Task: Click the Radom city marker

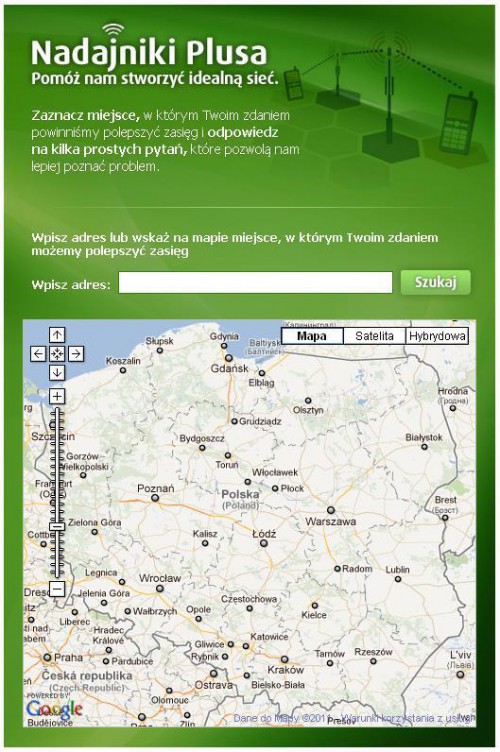Action: [x=337, y=569]
